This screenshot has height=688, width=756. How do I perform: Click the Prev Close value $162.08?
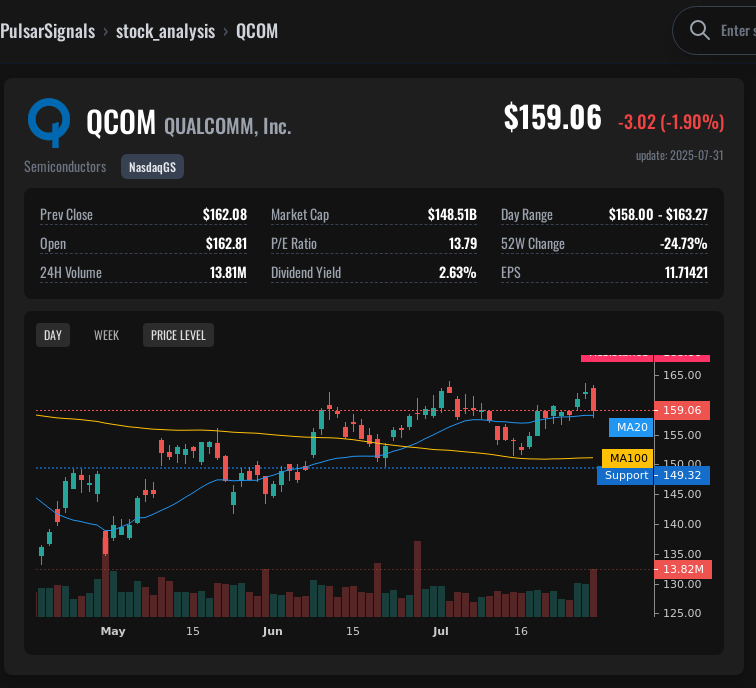[x=225, y=215]
